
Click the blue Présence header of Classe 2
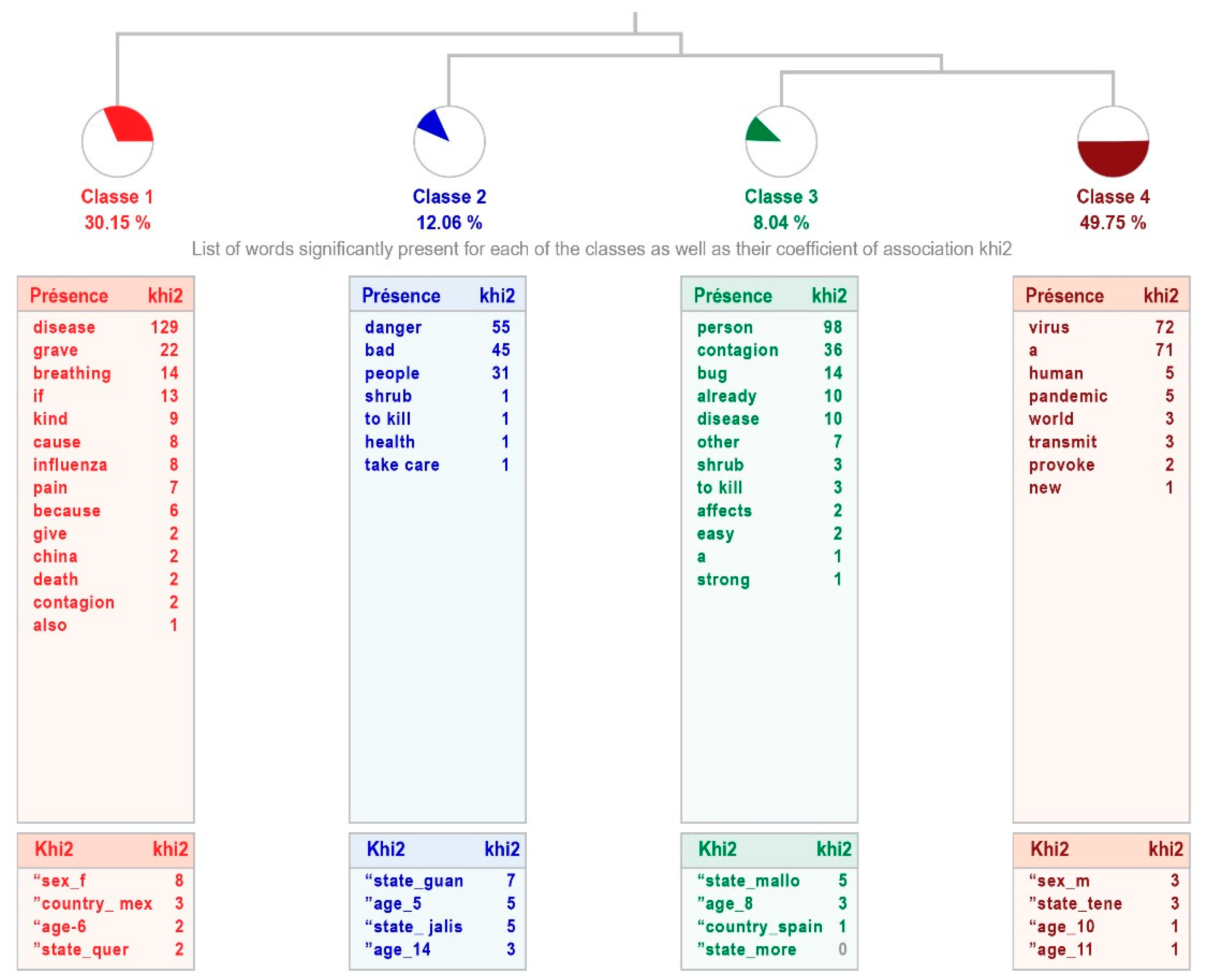click(401, 295)
